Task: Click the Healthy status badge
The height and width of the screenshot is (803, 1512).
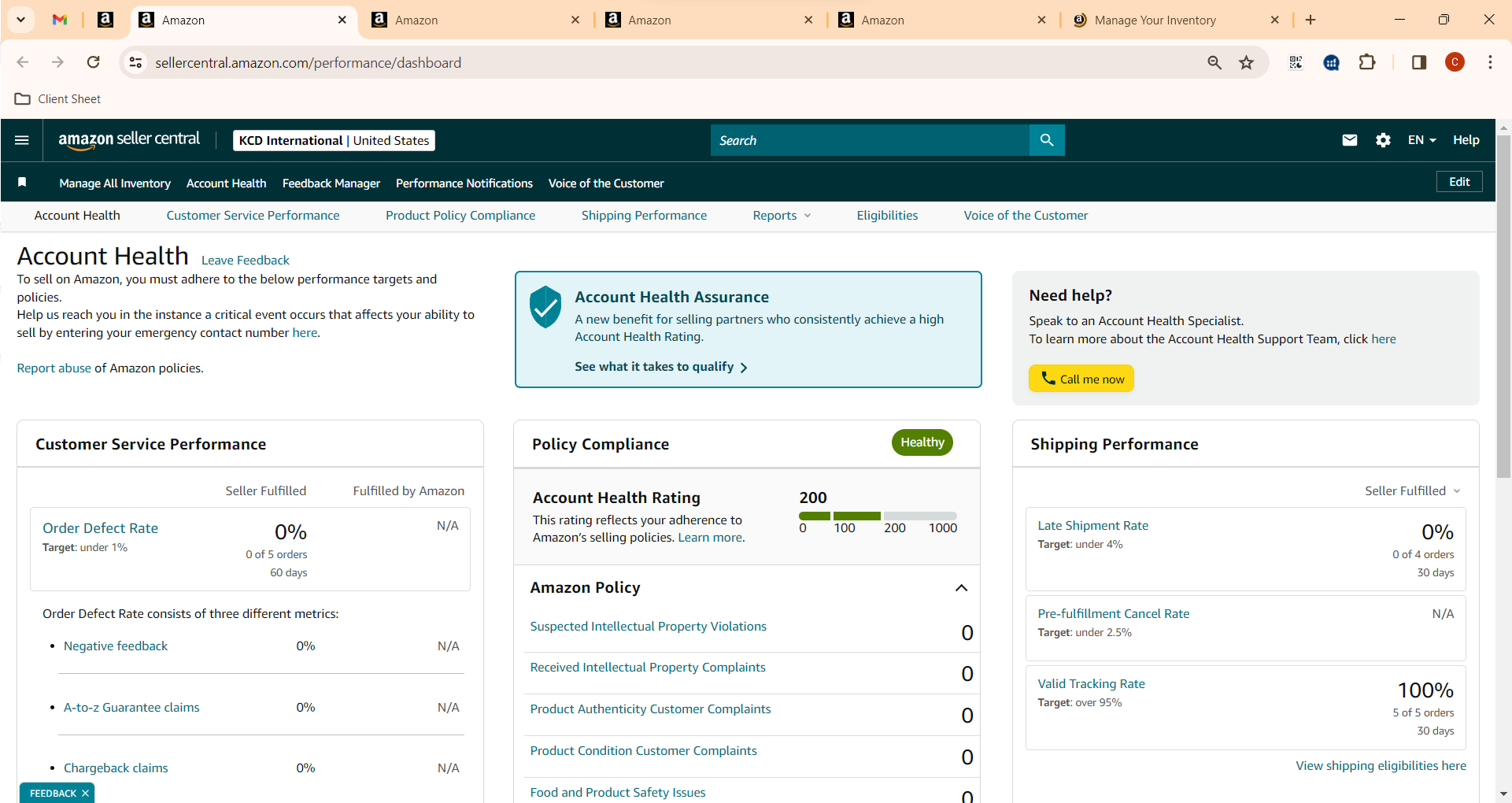Action: 922,442
